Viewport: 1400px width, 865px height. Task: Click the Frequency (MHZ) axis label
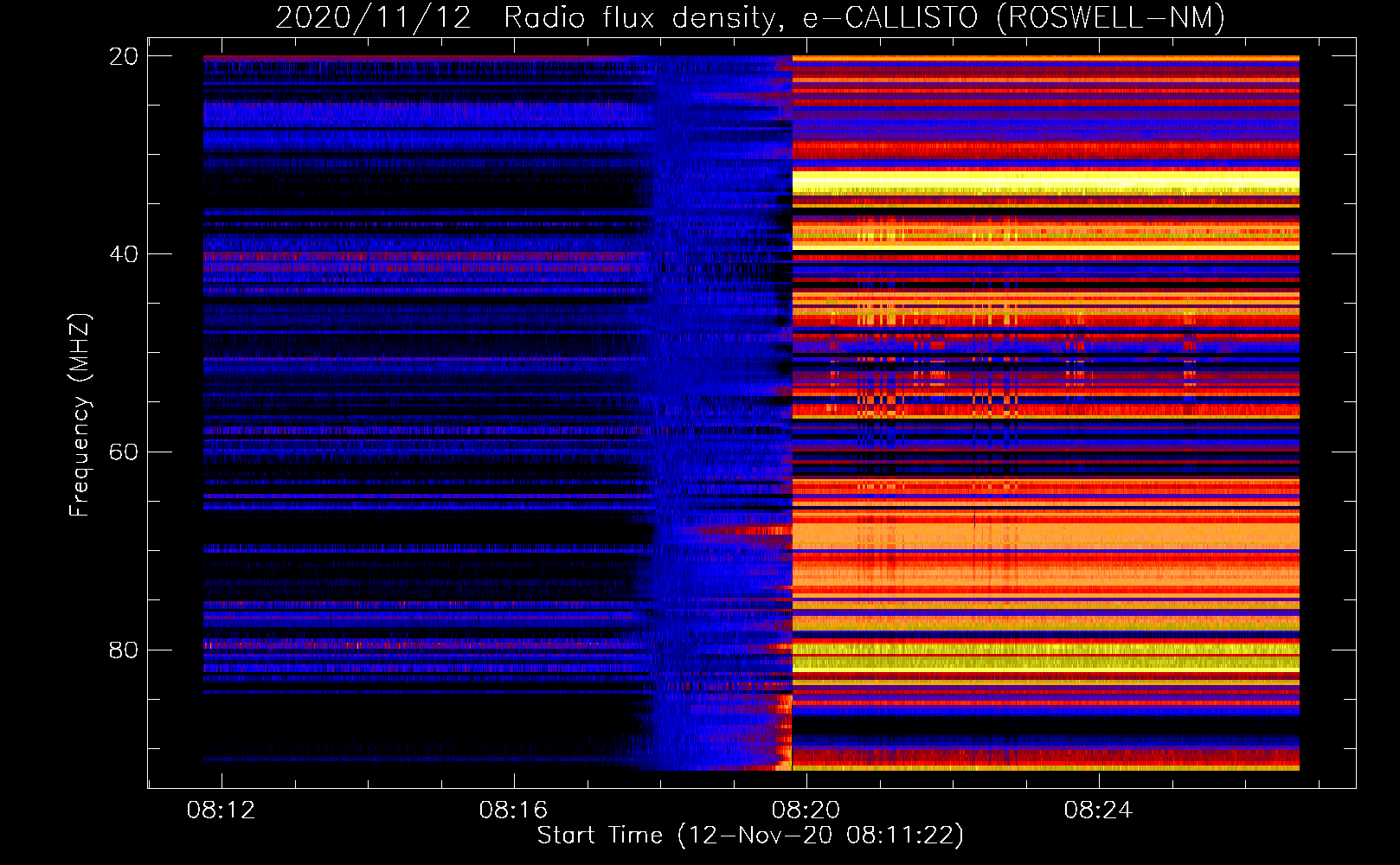[79, 415]
